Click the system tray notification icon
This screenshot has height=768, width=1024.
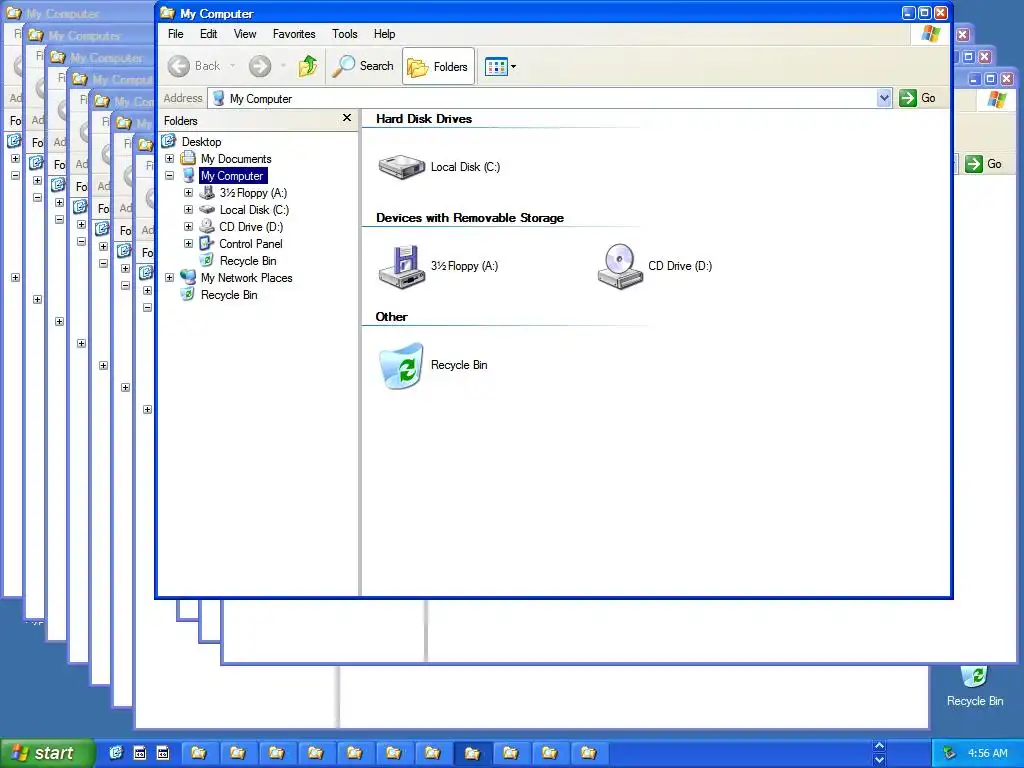coord(950,753)
